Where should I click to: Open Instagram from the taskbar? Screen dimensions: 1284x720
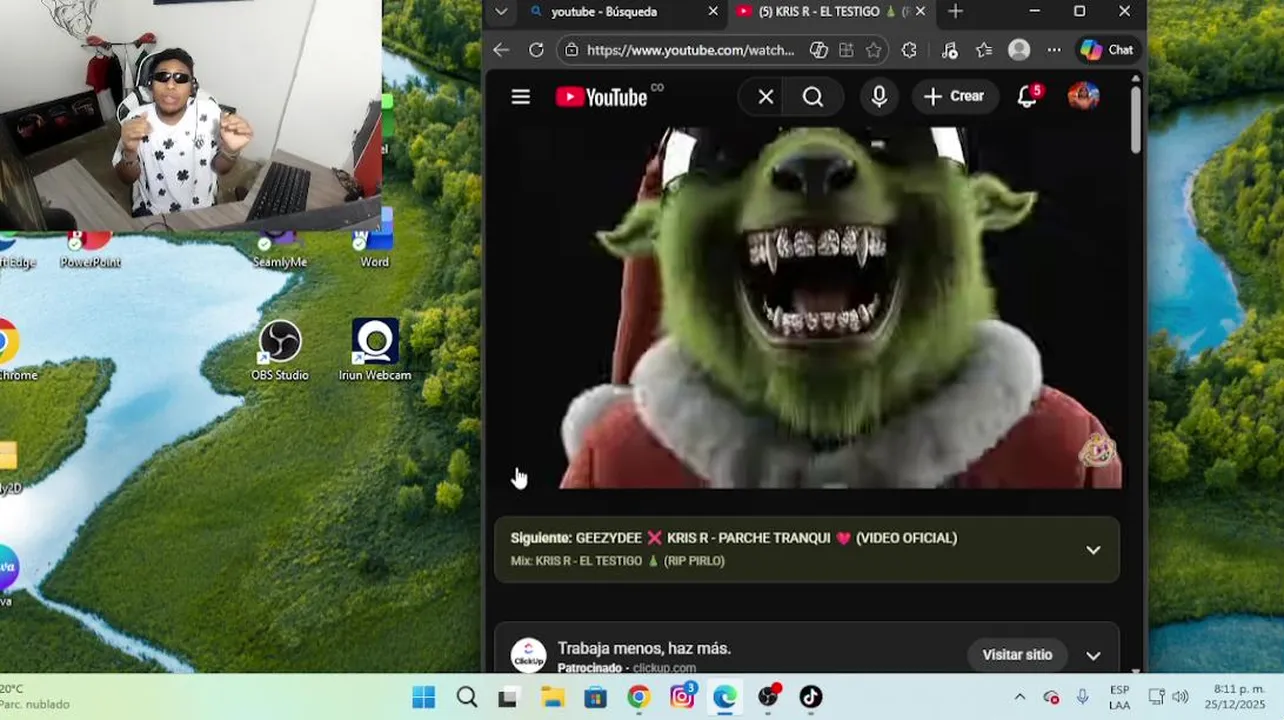coord(682,697)
